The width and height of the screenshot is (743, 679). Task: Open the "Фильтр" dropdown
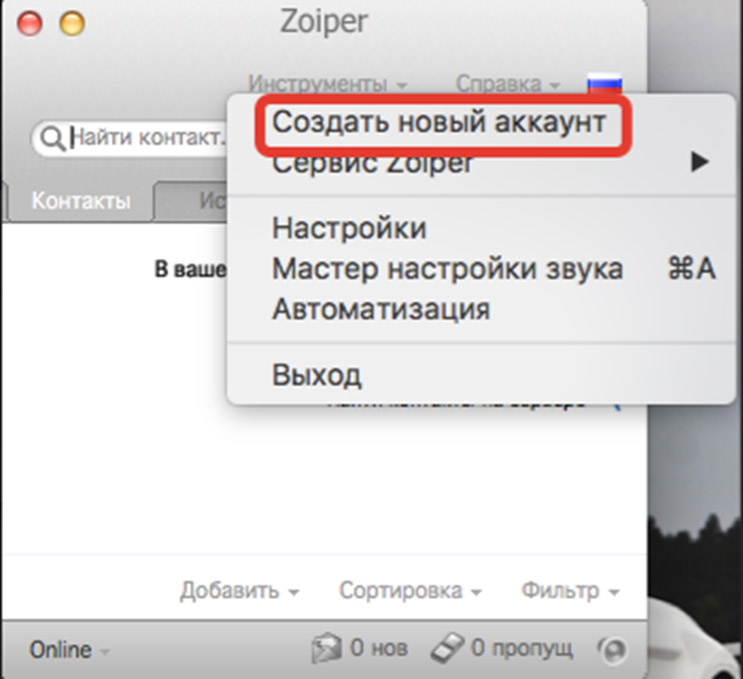(571, 591)
